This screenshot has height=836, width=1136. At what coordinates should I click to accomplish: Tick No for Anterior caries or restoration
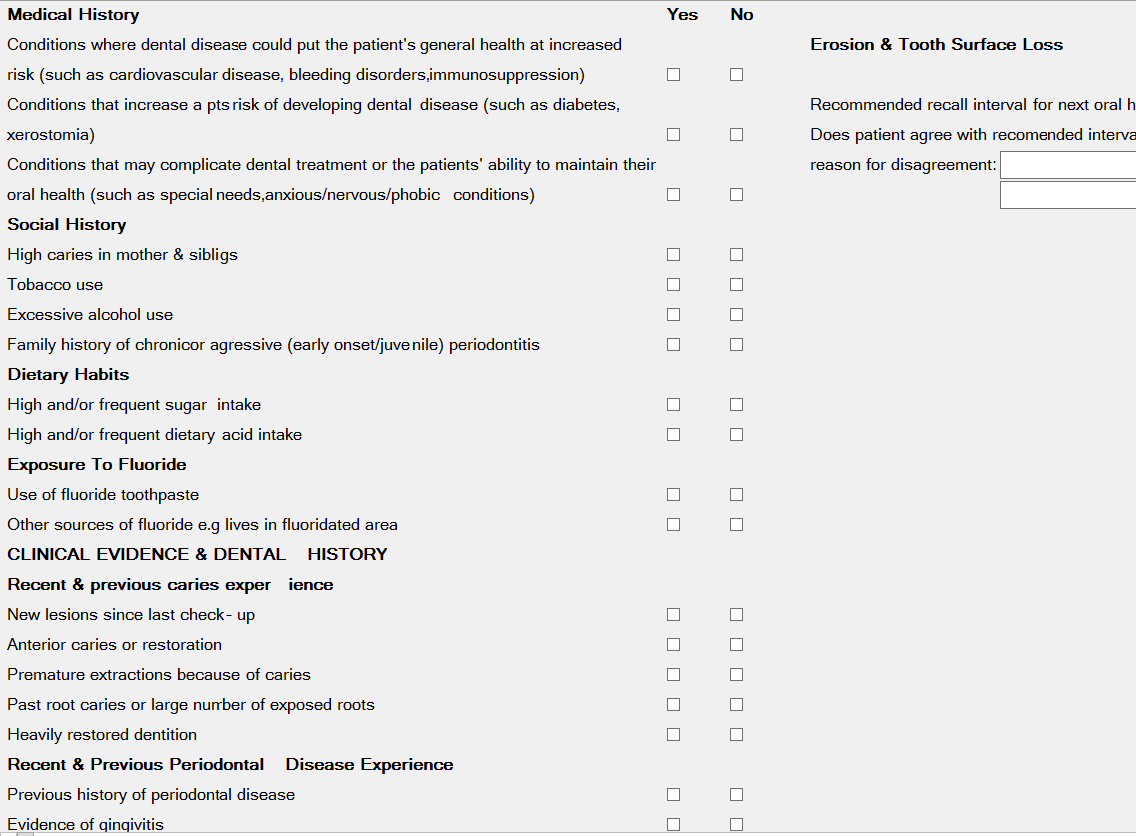[x=737, y=645]
